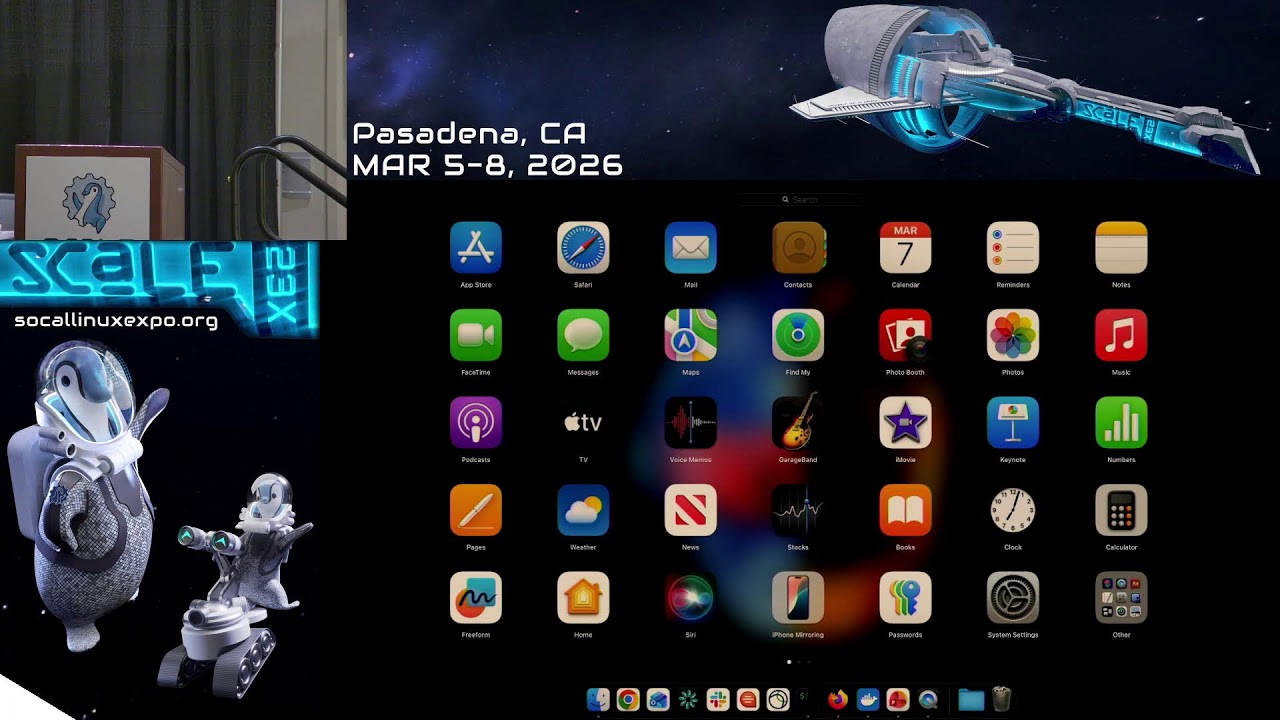
Task: Open the Home app
Action: 583,598
